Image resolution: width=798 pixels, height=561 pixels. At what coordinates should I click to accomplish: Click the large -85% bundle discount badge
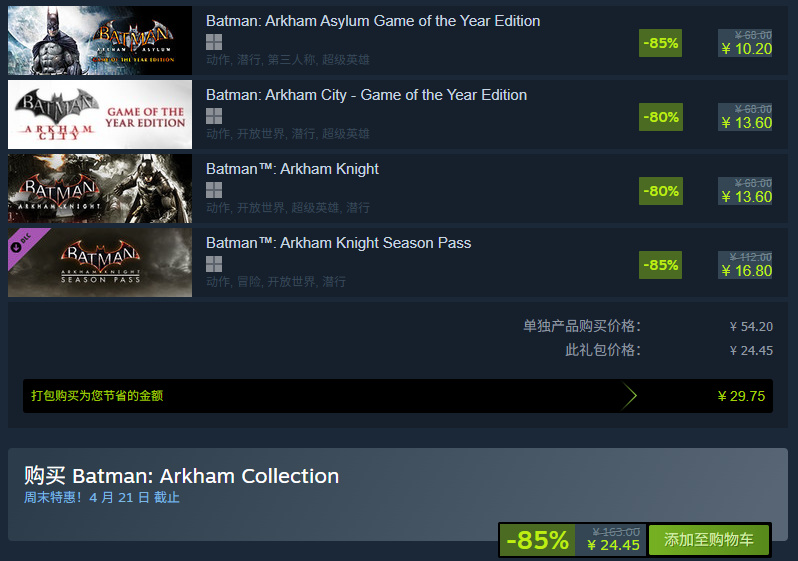point(537,540)
